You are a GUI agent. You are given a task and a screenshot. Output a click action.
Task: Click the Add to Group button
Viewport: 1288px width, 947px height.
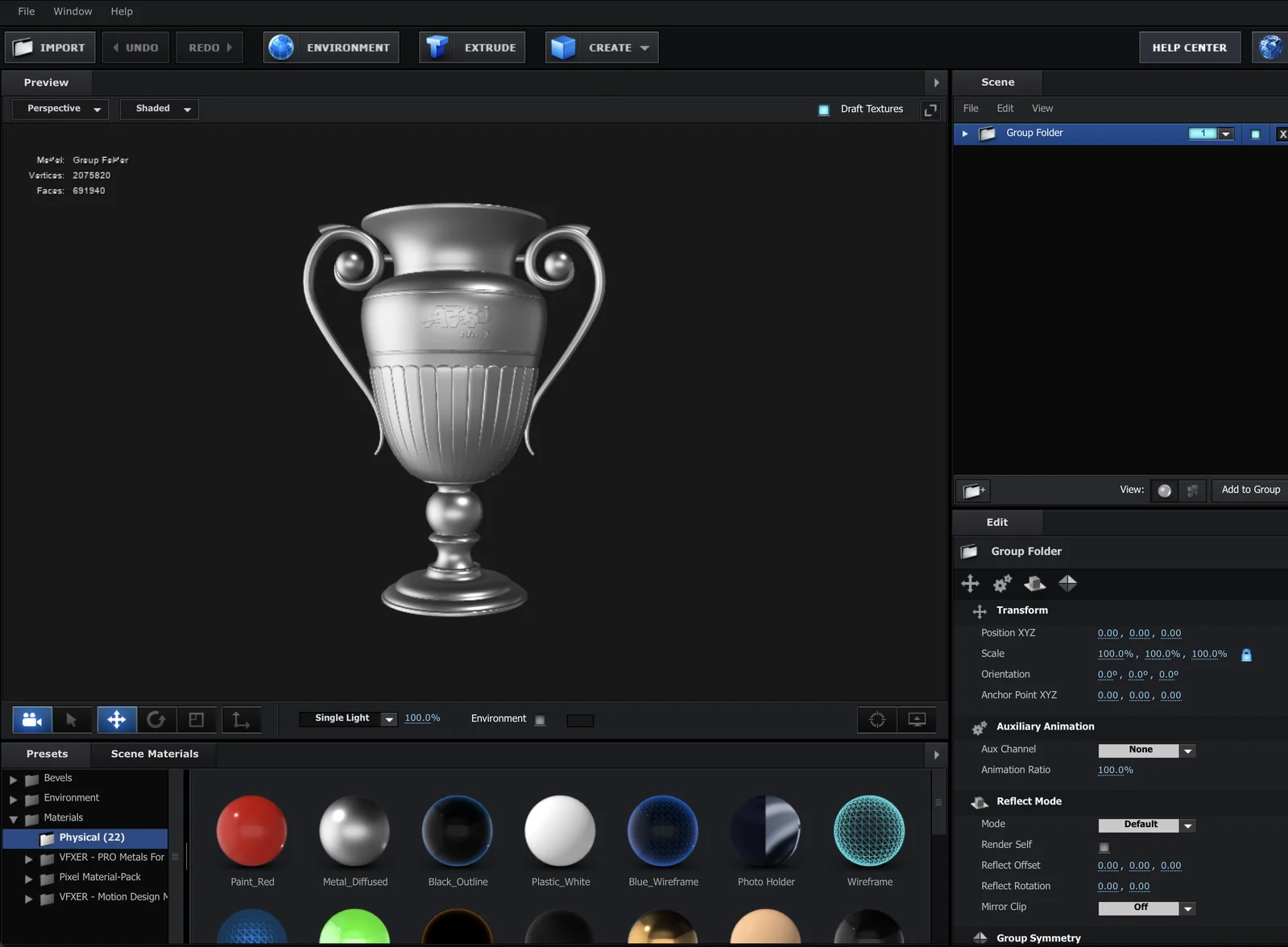click(x=1250, y=490)
